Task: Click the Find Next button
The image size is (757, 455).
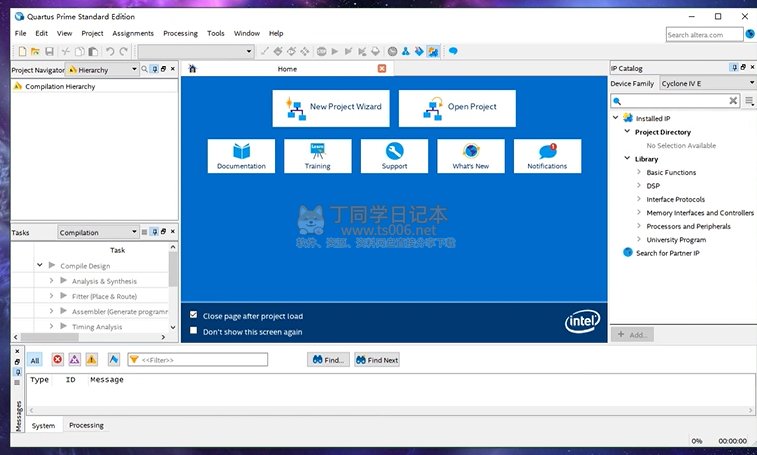Action: click(377, 360)
